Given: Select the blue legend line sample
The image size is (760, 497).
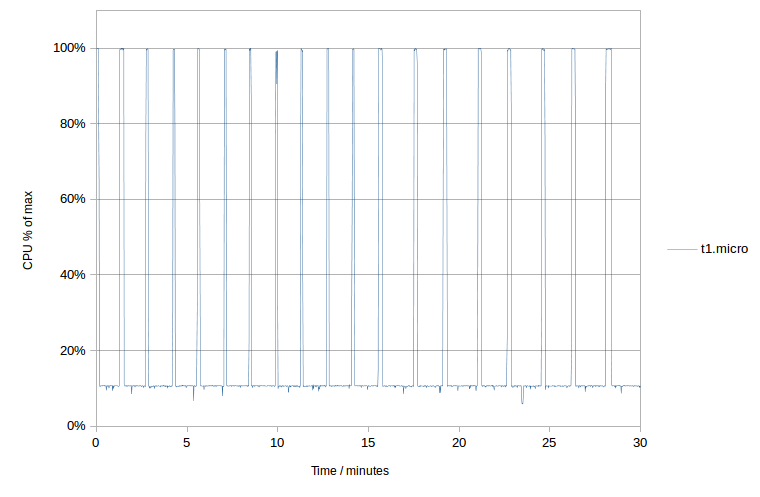Looking at the screenshot, I should [682, 248].
